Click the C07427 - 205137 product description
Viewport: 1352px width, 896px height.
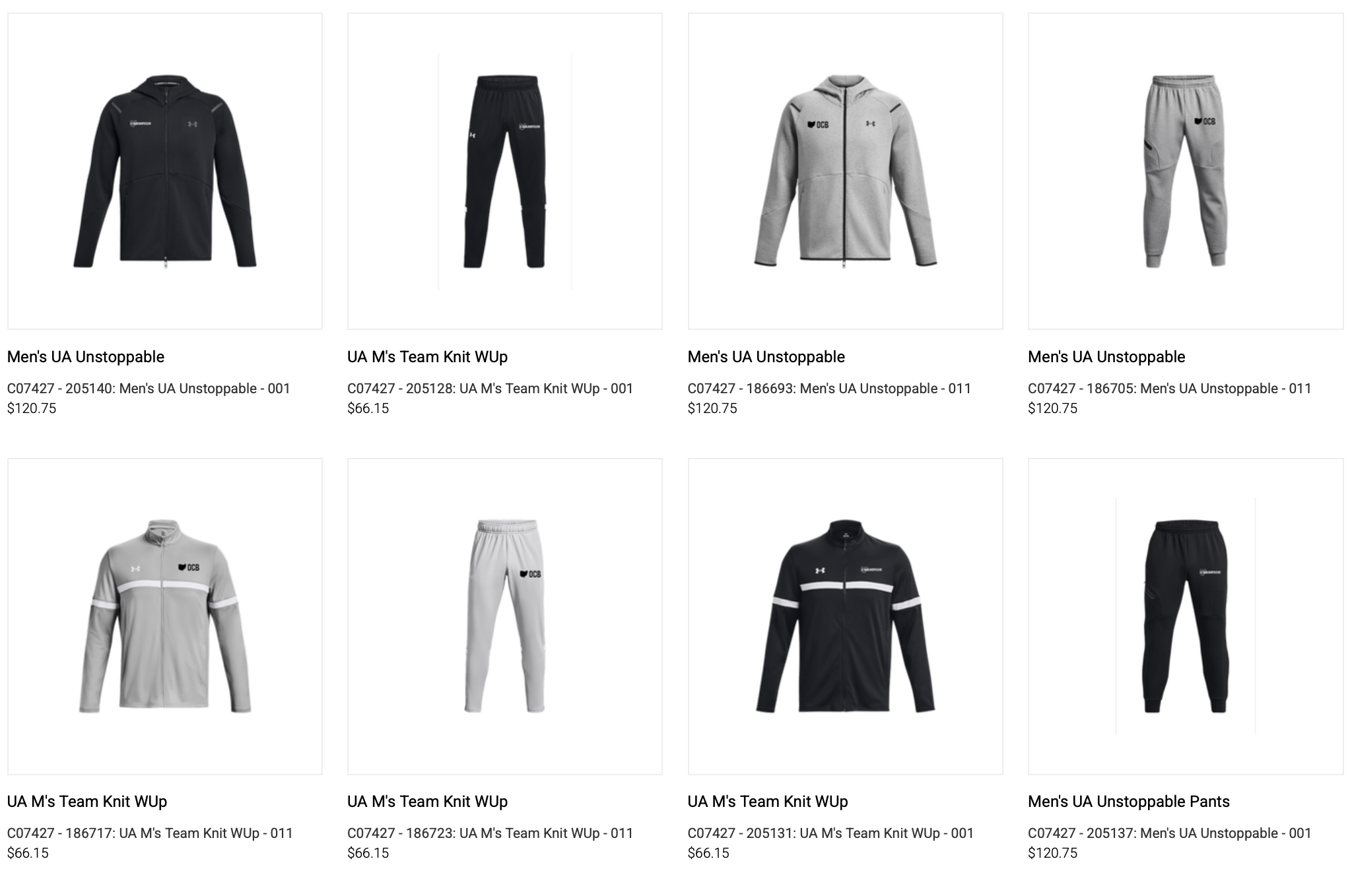point(1170,833)
